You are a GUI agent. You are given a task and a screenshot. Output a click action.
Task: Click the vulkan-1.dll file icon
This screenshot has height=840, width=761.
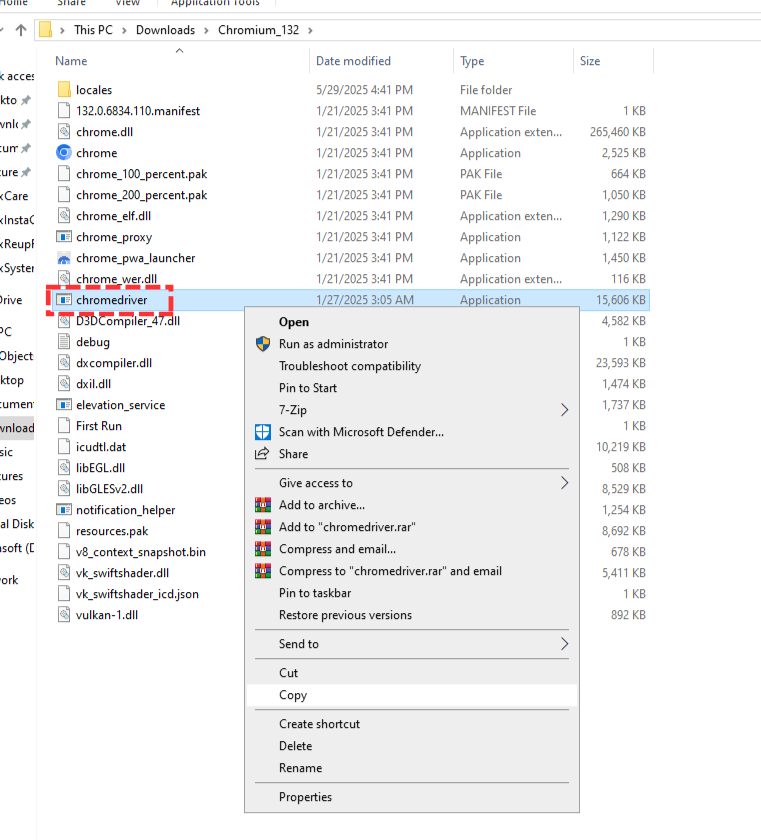(x=64, y=615)
